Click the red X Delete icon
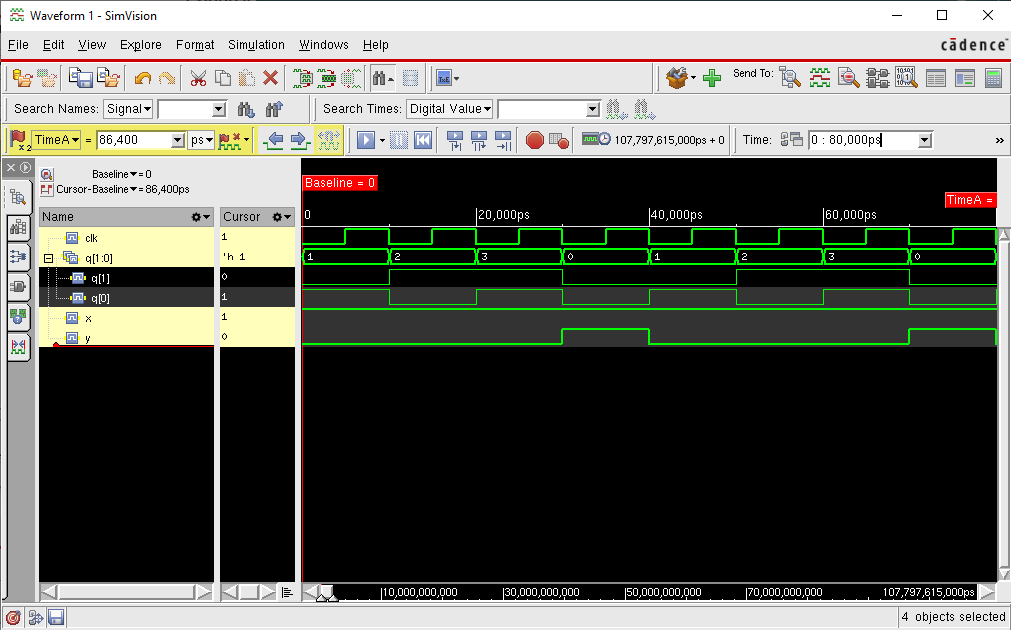Screen dimensions: 1011x630 269,78
